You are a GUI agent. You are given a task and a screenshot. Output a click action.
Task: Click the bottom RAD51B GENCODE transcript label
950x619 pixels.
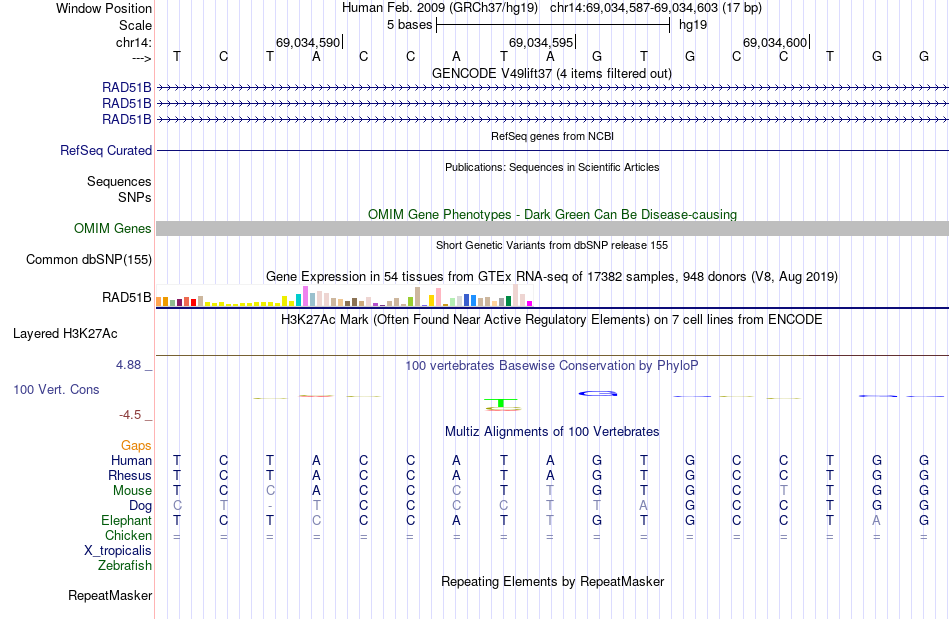point(127,119)
